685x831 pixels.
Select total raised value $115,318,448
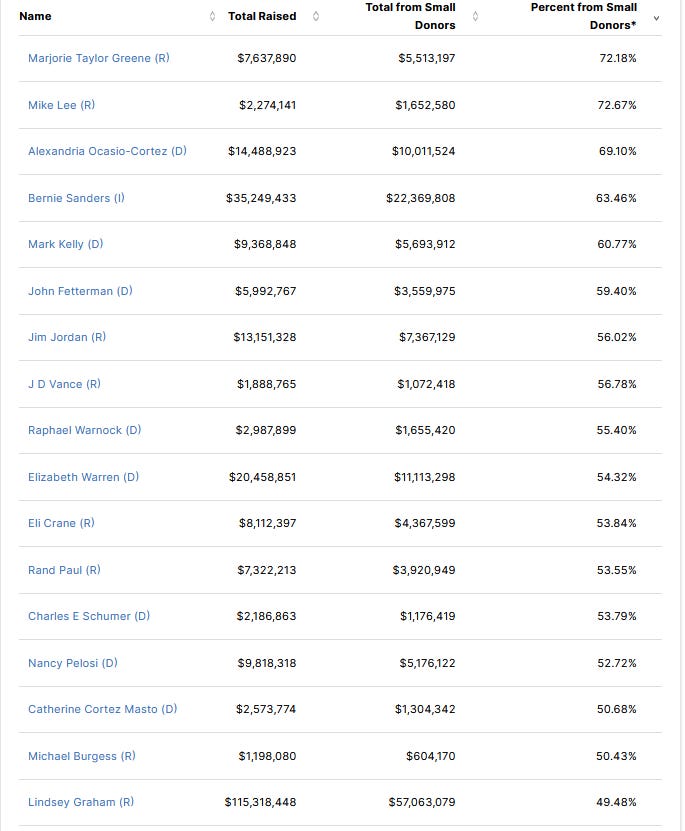[x=261, y=802]
